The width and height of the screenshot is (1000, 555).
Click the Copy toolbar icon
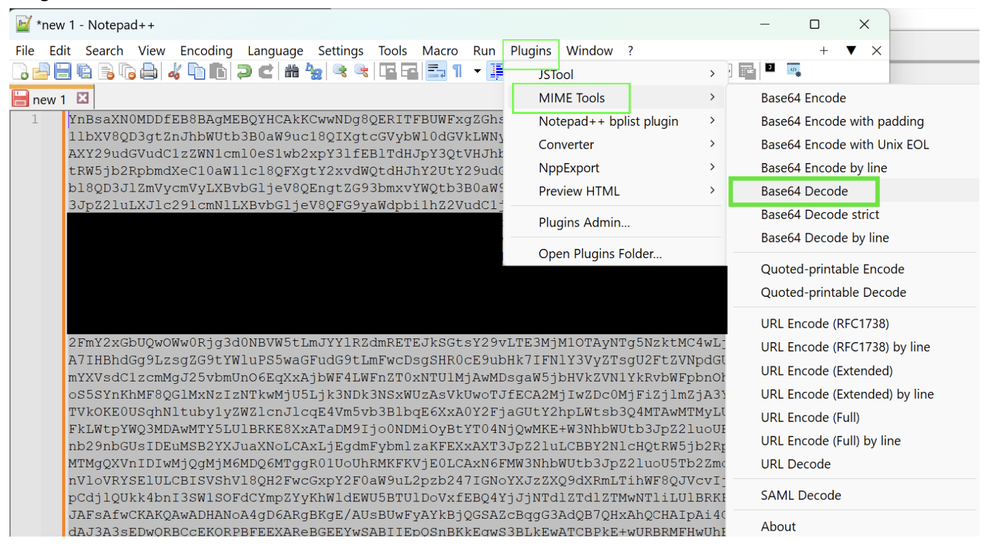coord(196,71)
